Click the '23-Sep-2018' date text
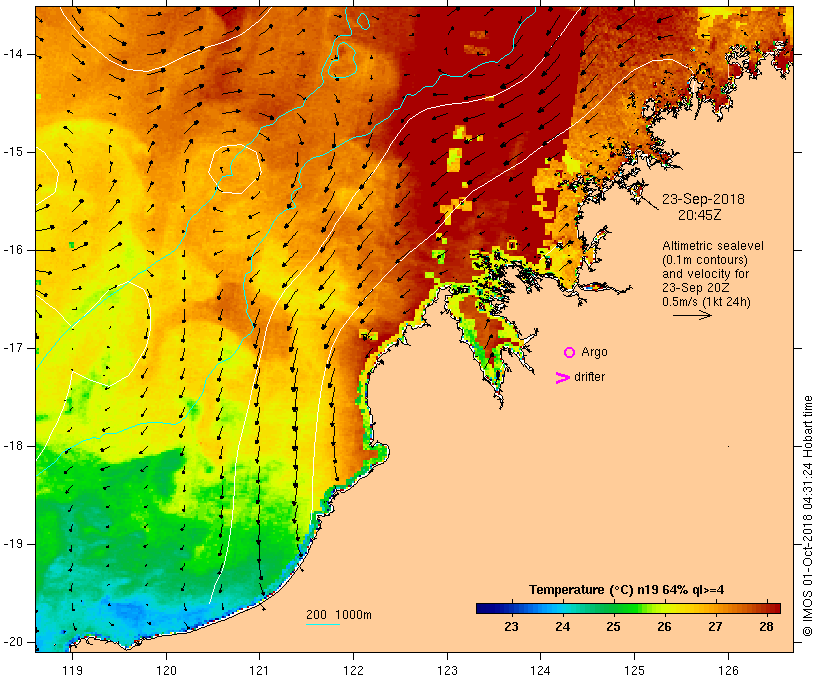820x680 pixels. pyautogui.click(x=703, y=199)
